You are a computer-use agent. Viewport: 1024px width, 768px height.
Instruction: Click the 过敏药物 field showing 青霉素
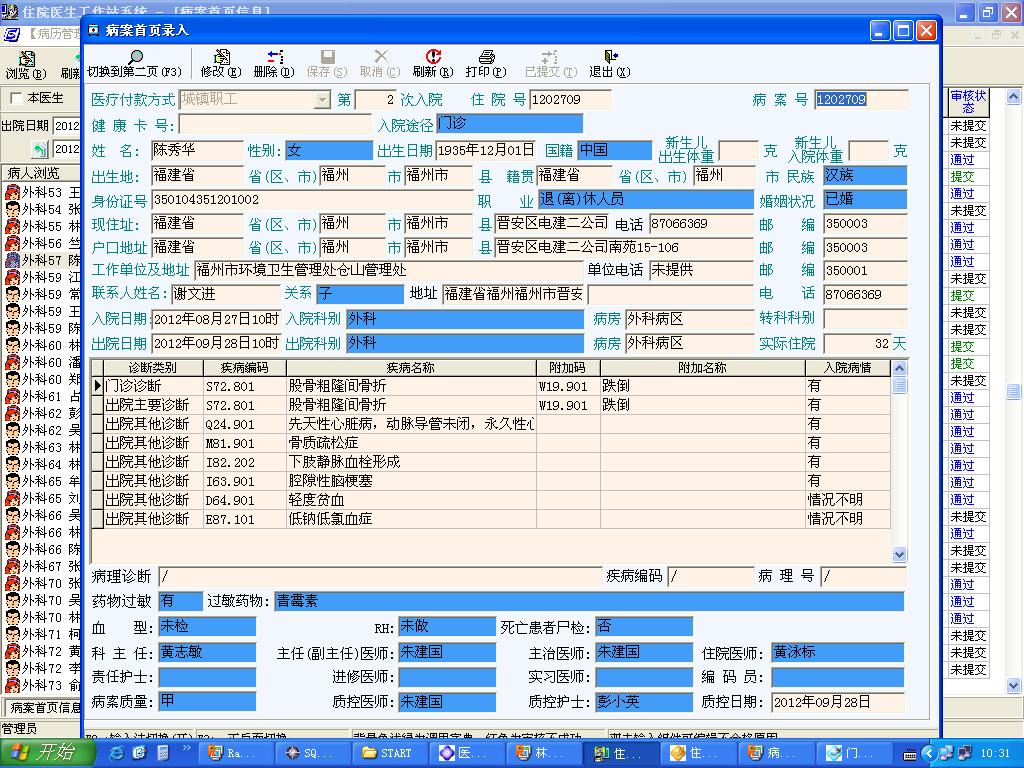click(x=589, y=601)
